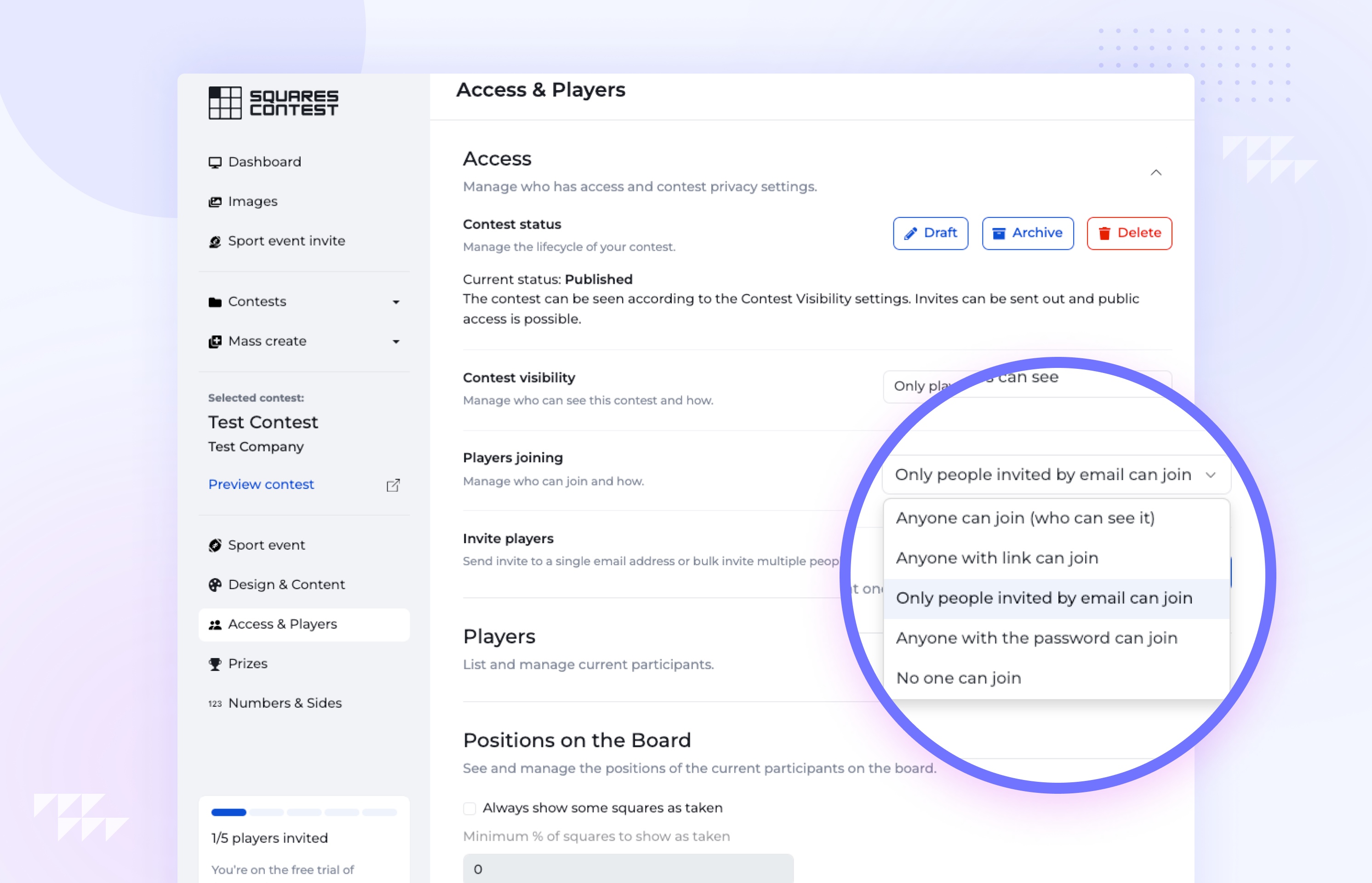The image size is (1372, 883).
Task: Click the 'Positions on the Board' heading
Action: [x=577, y=741]
